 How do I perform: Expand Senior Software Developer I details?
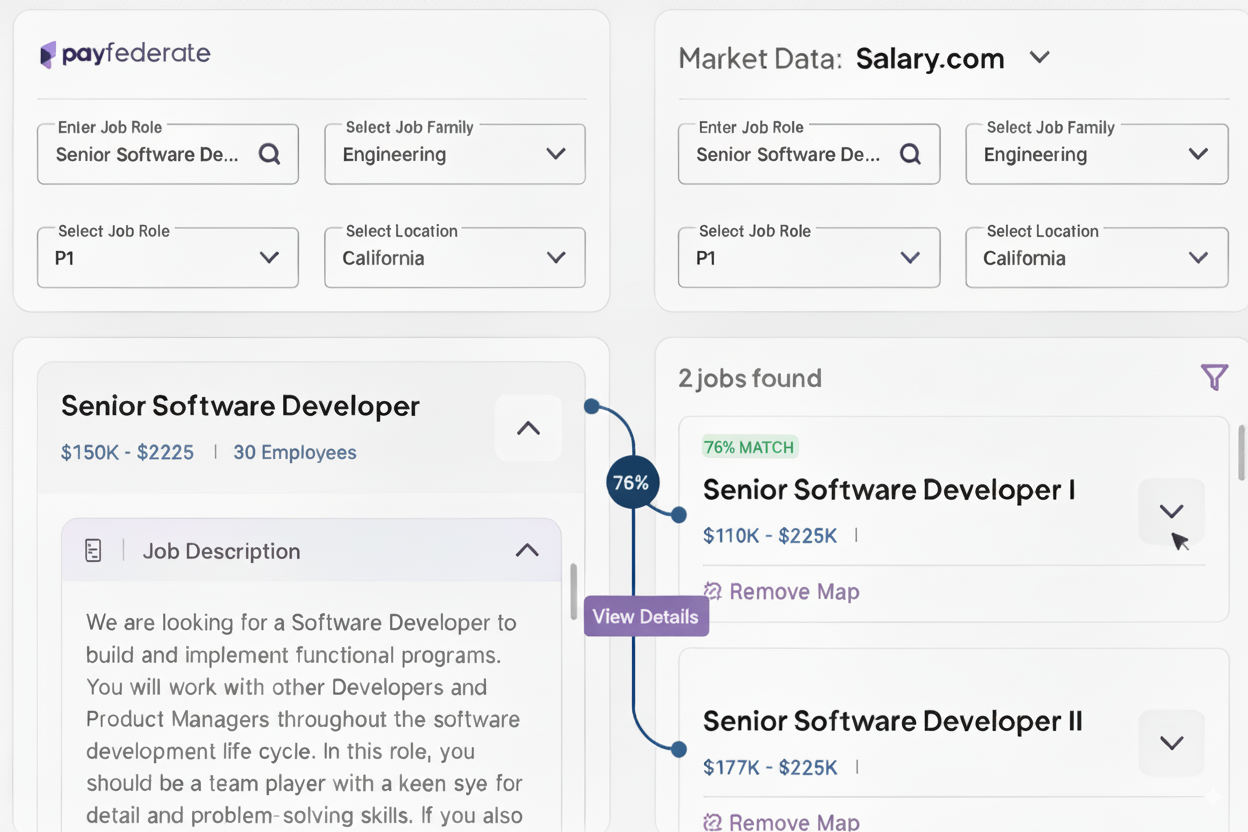[x=1171, y=511]
